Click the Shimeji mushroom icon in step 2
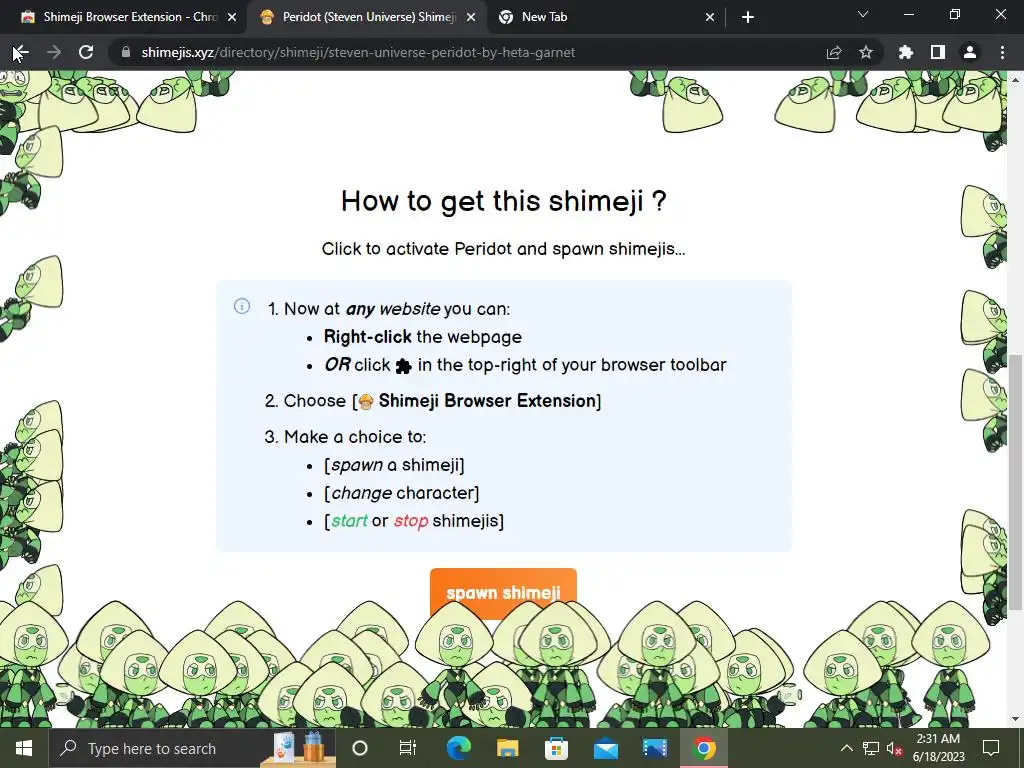Image resolution: width=1024 pixels, height=768 pixels. click(366, 401)
